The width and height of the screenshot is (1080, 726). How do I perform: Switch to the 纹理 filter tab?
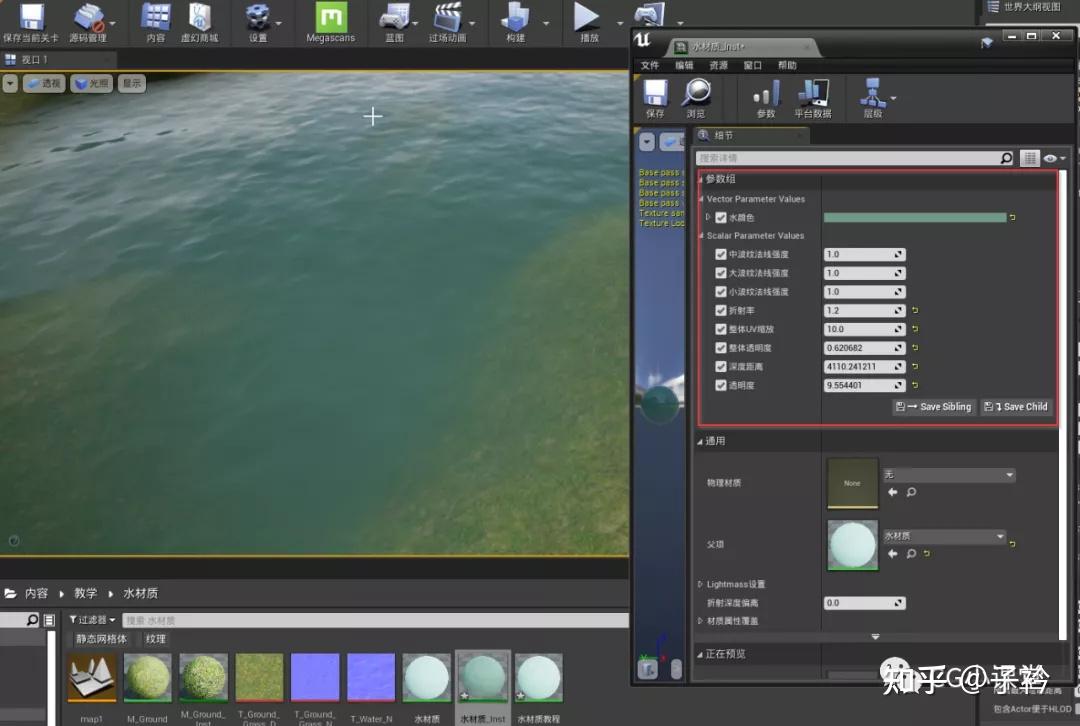tap(154, 638)
